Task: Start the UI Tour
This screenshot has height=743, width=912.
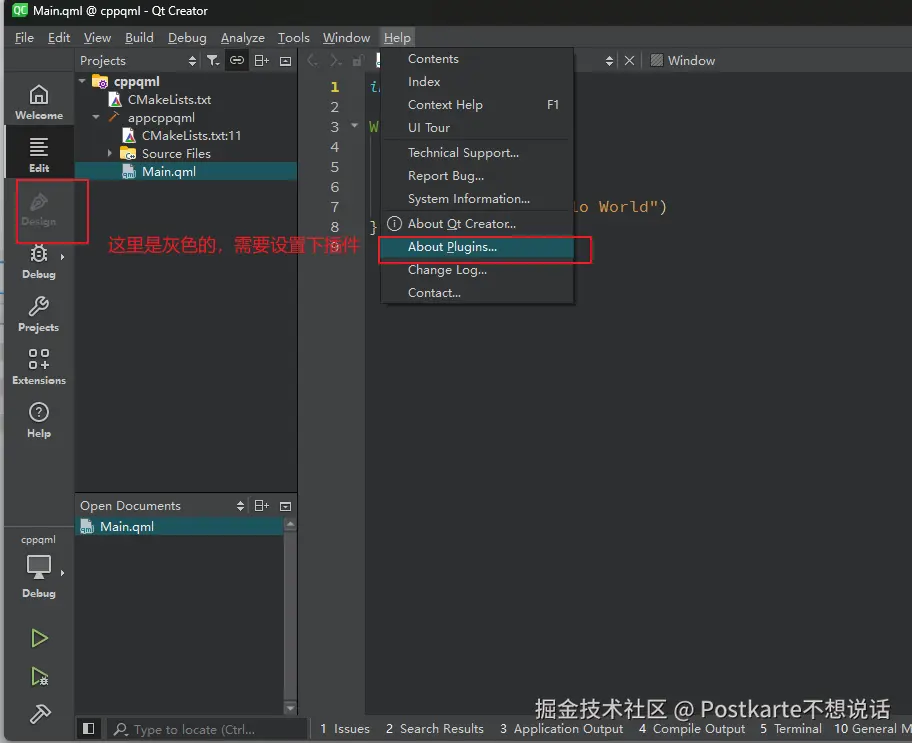Action: click(477, 127)
